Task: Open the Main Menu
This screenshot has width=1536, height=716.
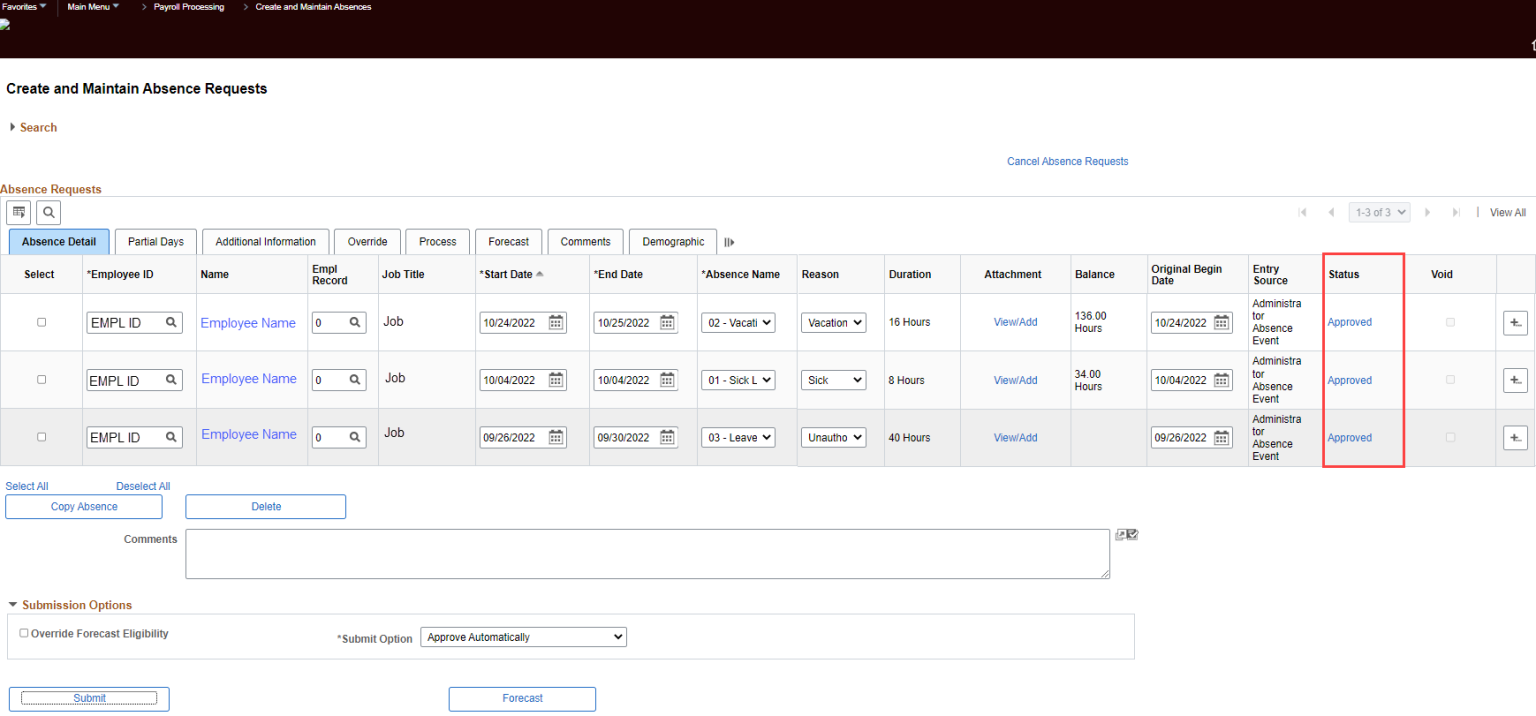Action: (89, 7)
